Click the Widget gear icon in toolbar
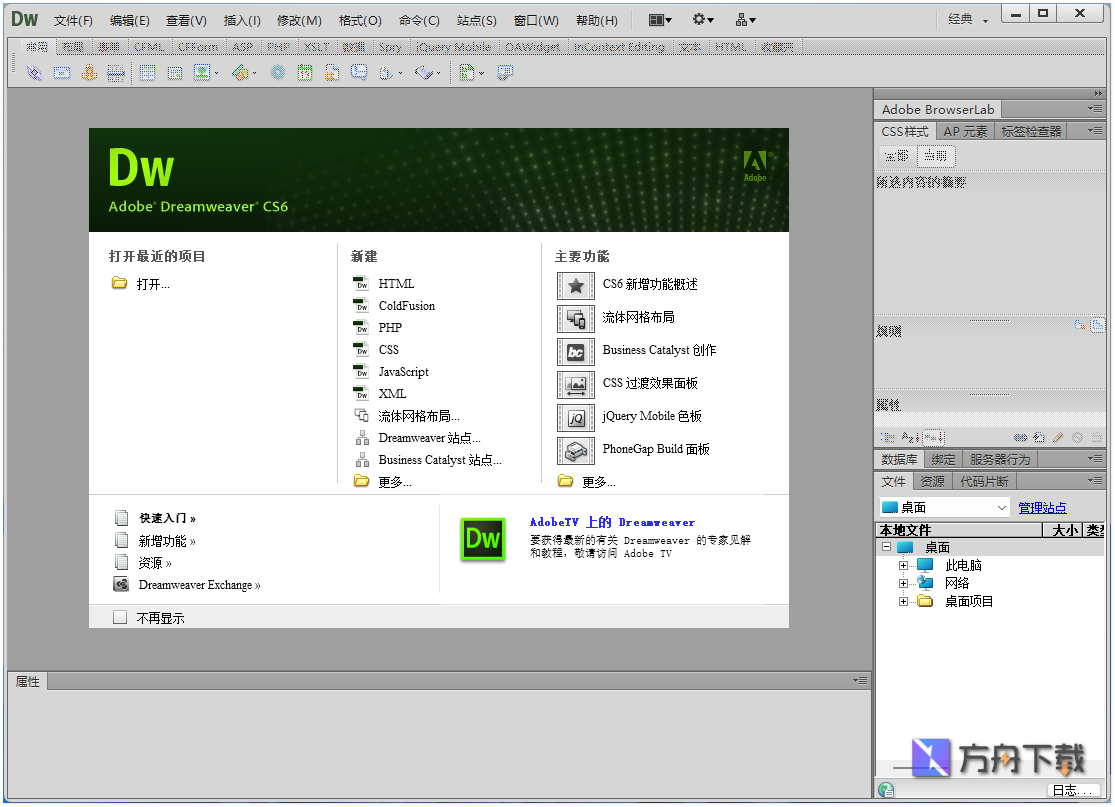This screenshot has height=807, width=1115. pos(277,73)
